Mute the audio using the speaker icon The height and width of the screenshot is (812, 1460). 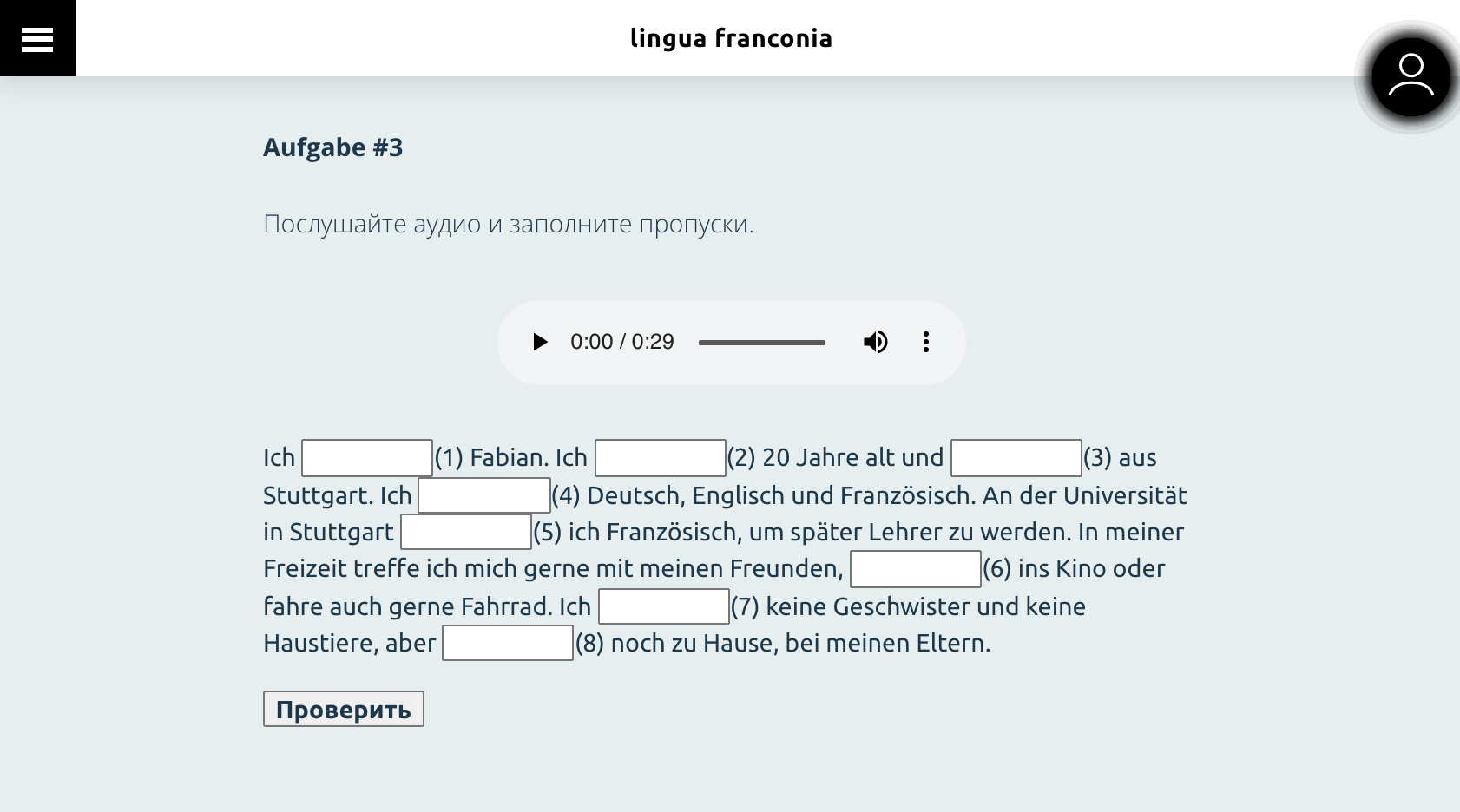(x=875, y=342)
